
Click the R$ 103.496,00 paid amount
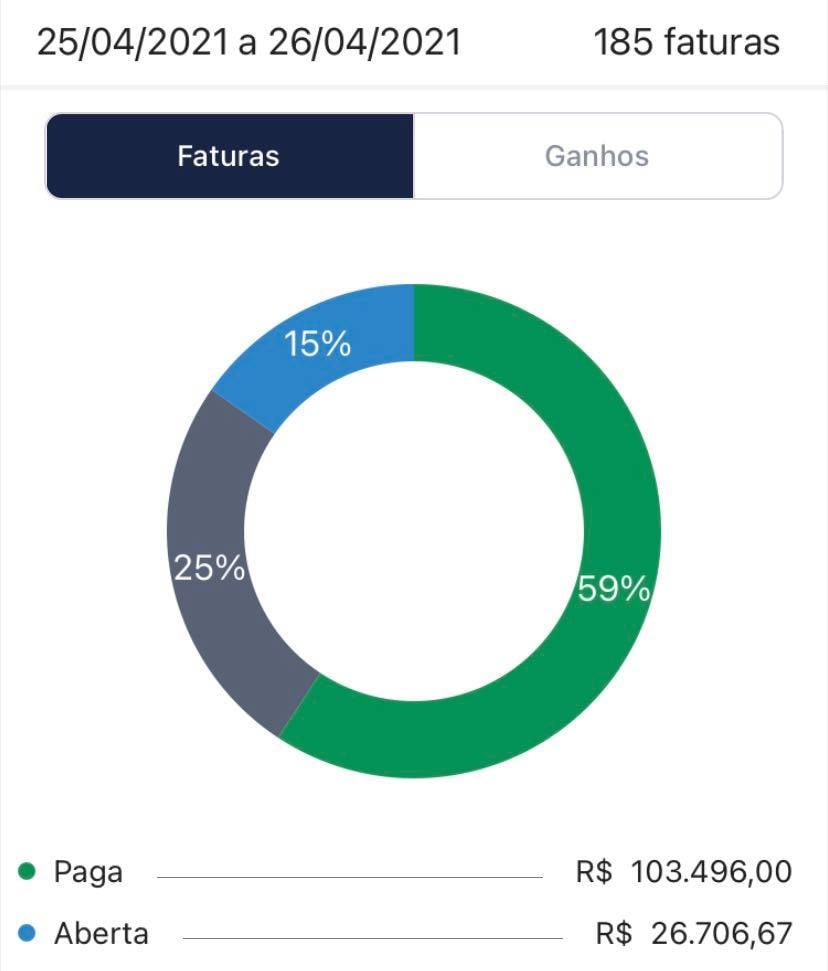tap(684, 871)
